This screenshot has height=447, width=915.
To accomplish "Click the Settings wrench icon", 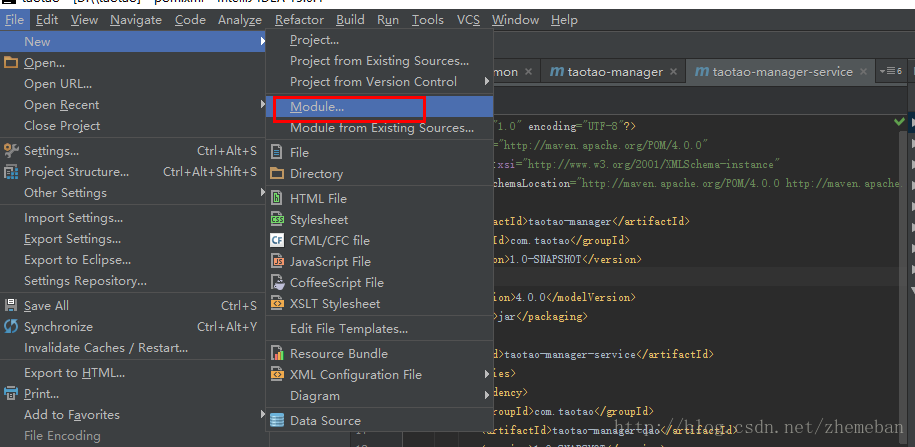I will click(x=11, y=151).
